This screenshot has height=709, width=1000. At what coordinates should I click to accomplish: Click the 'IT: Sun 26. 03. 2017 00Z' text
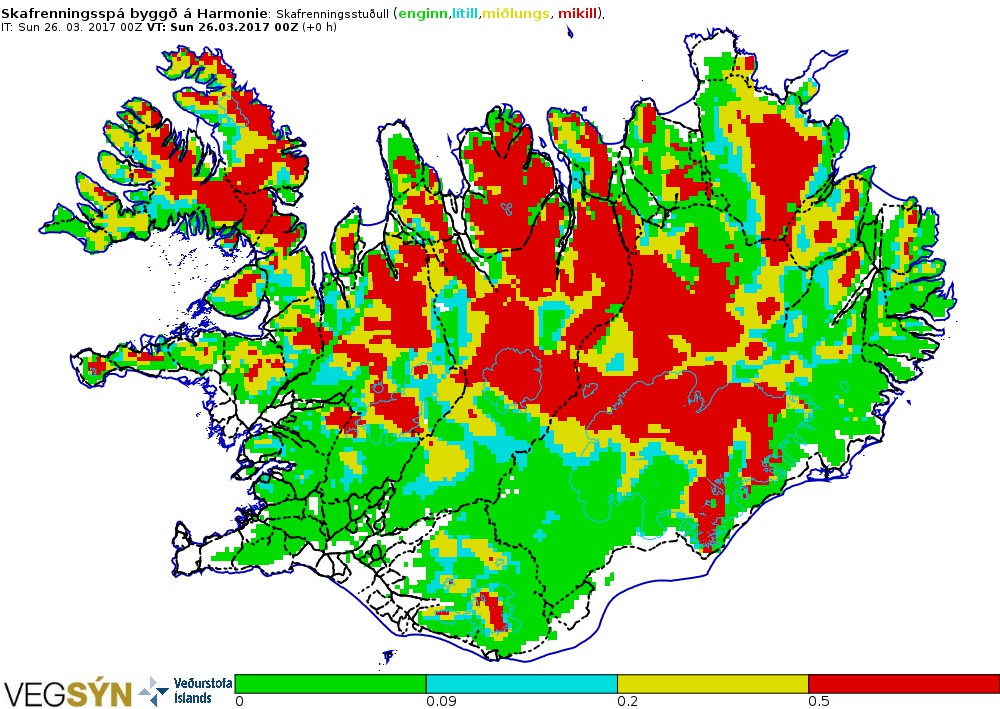72,27
